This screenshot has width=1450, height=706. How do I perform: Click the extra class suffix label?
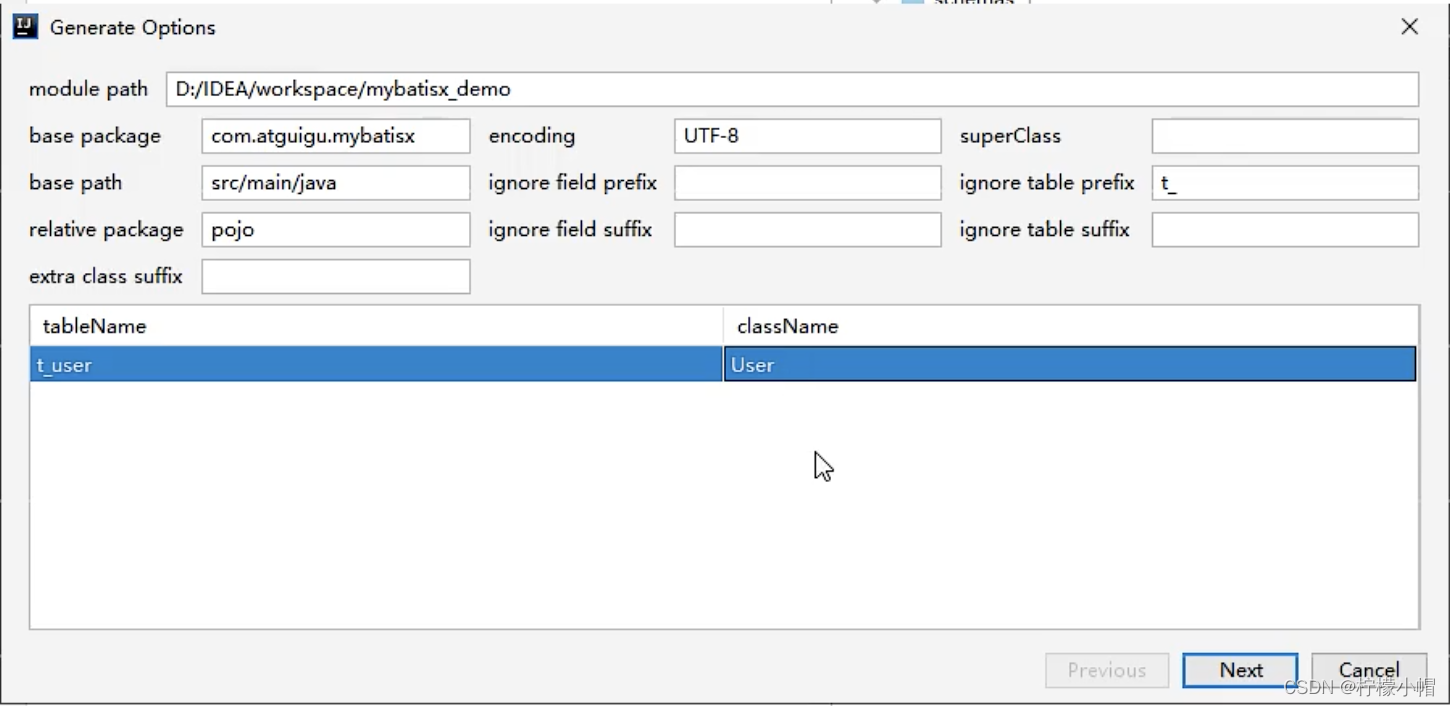click(x=106, y=277)
